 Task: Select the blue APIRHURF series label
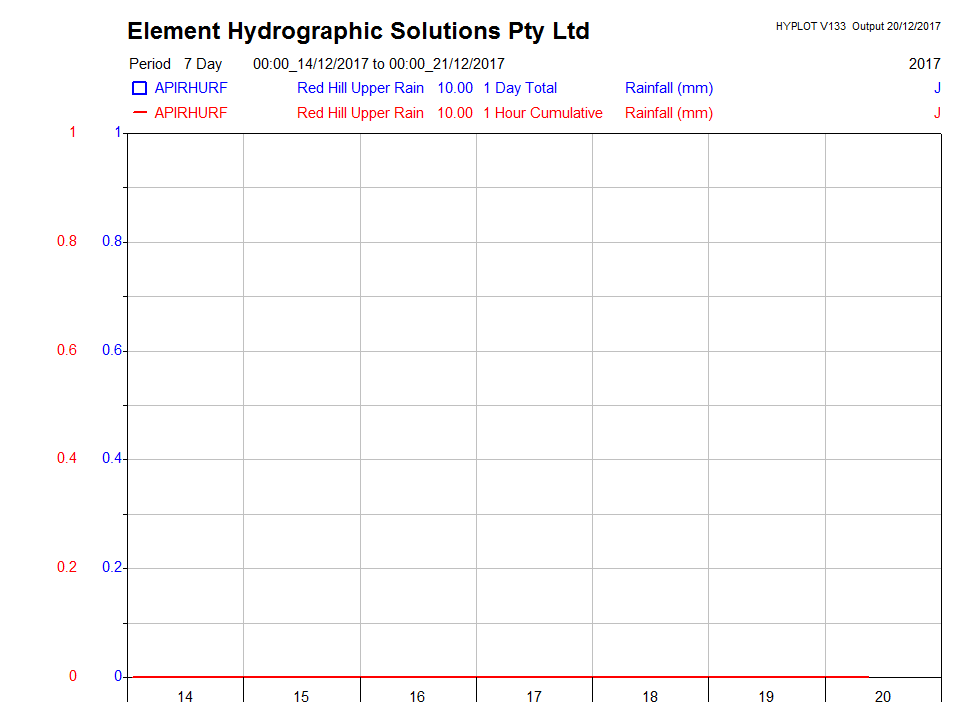(x=191, y=88)
